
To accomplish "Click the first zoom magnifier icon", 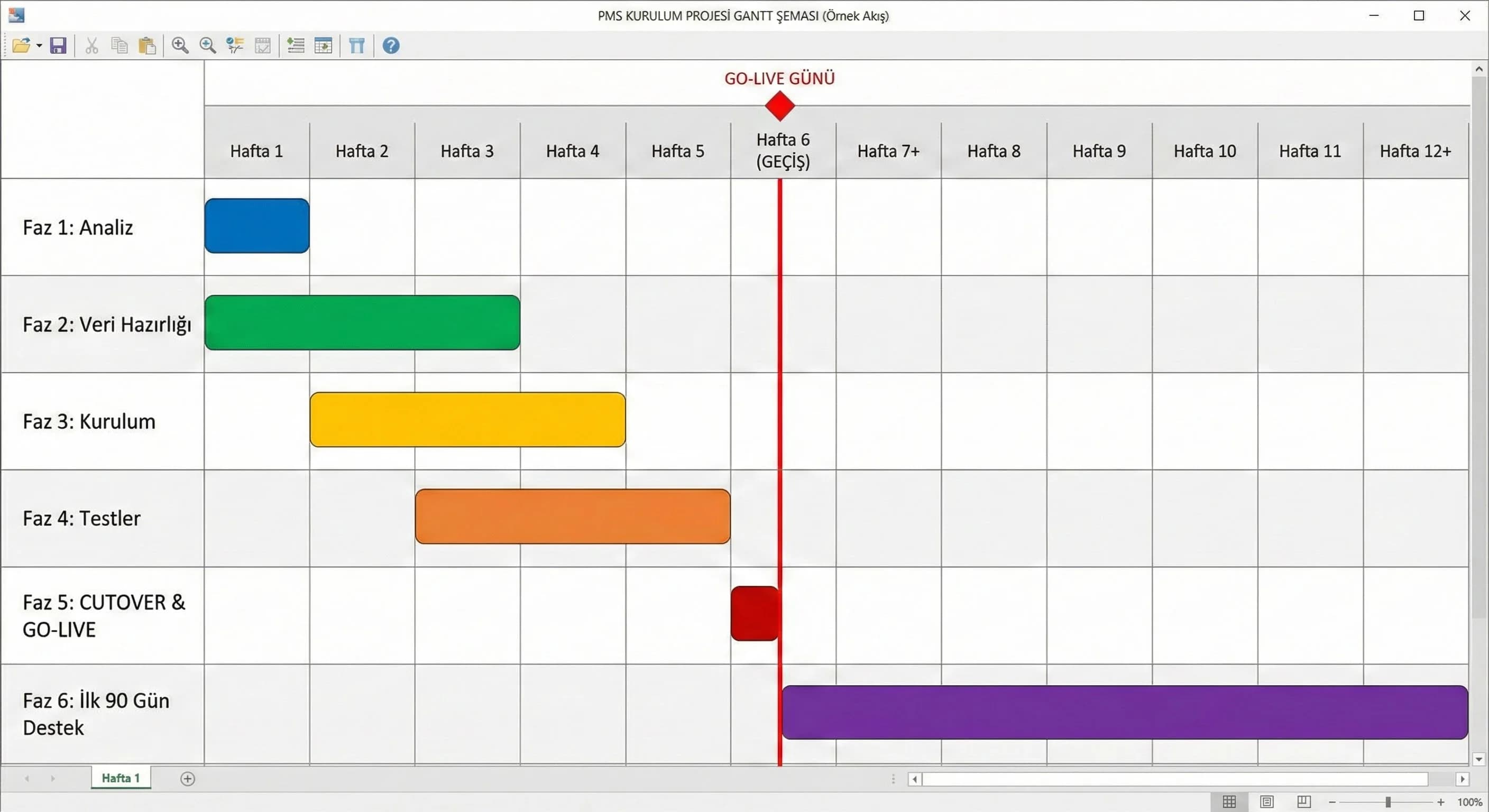I will tap(180, 45).
